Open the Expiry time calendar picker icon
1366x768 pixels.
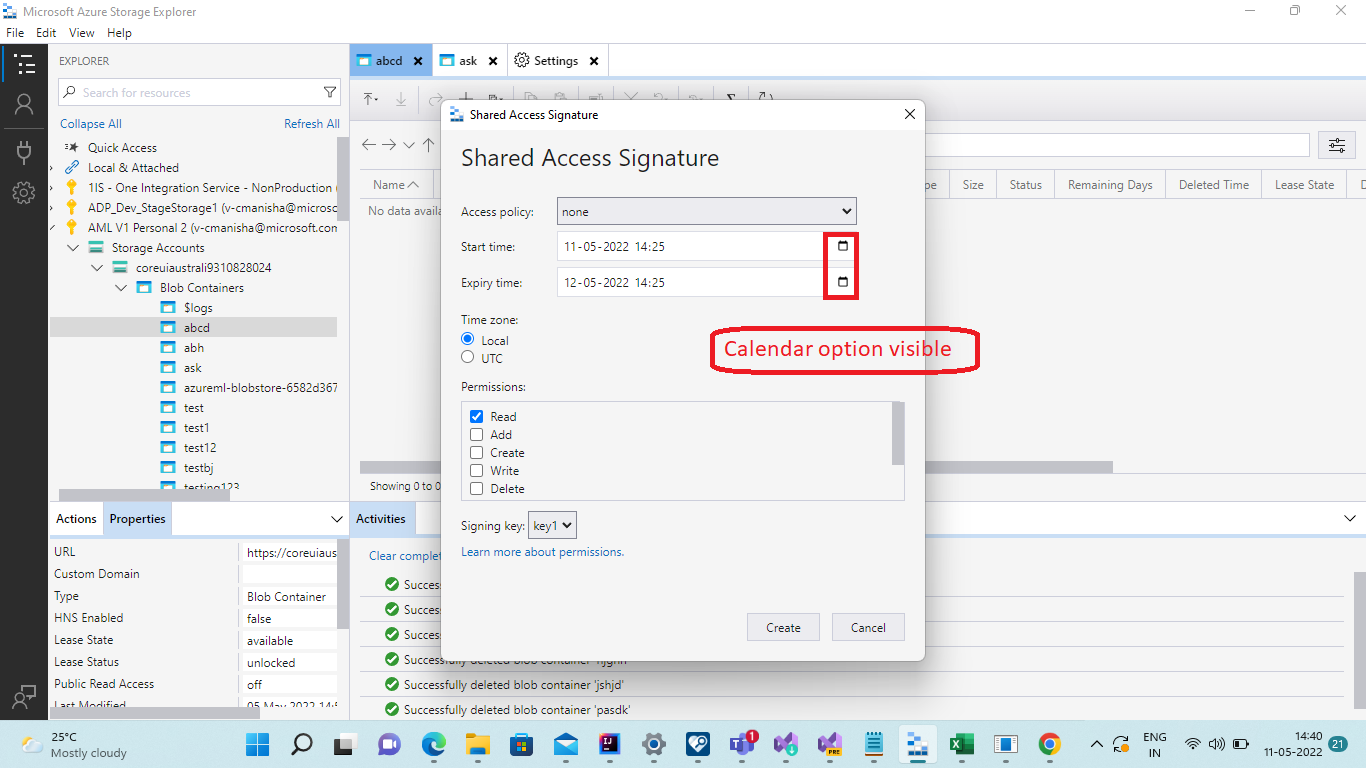click(x=841, y=282)
